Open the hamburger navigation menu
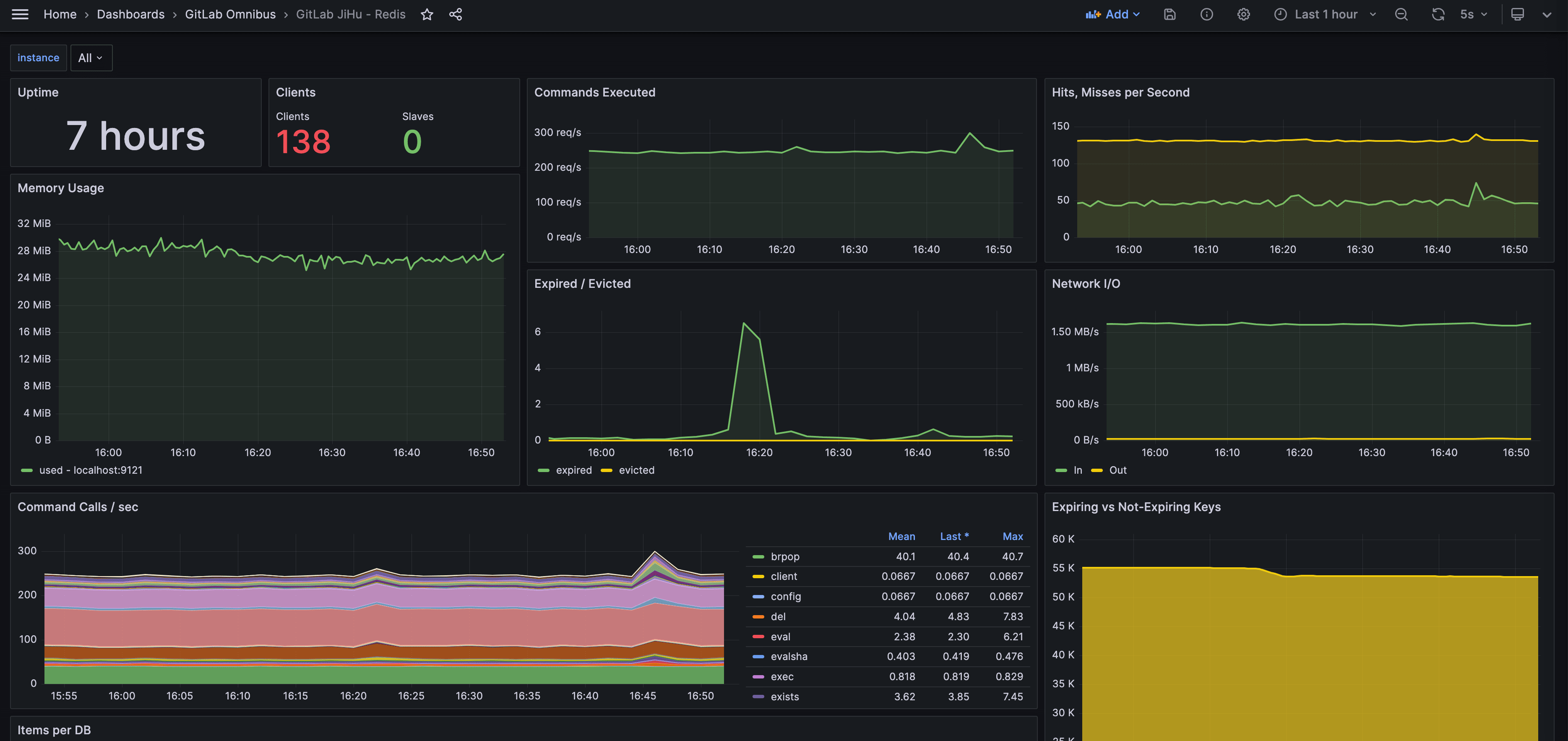1568x741 pixels. pyautogui.click(x=20, y=14)
